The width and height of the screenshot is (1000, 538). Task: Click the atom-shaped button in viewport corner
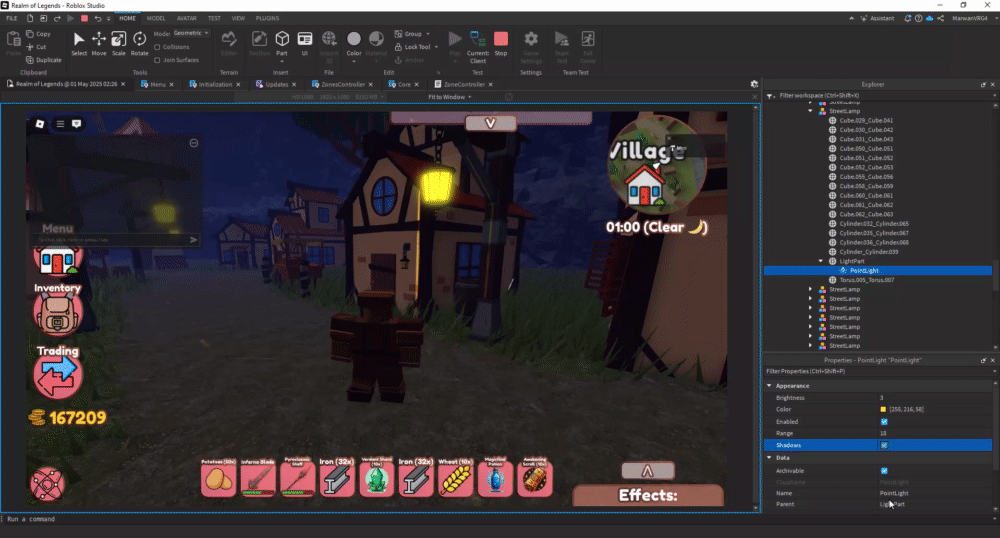coord(47,484)
